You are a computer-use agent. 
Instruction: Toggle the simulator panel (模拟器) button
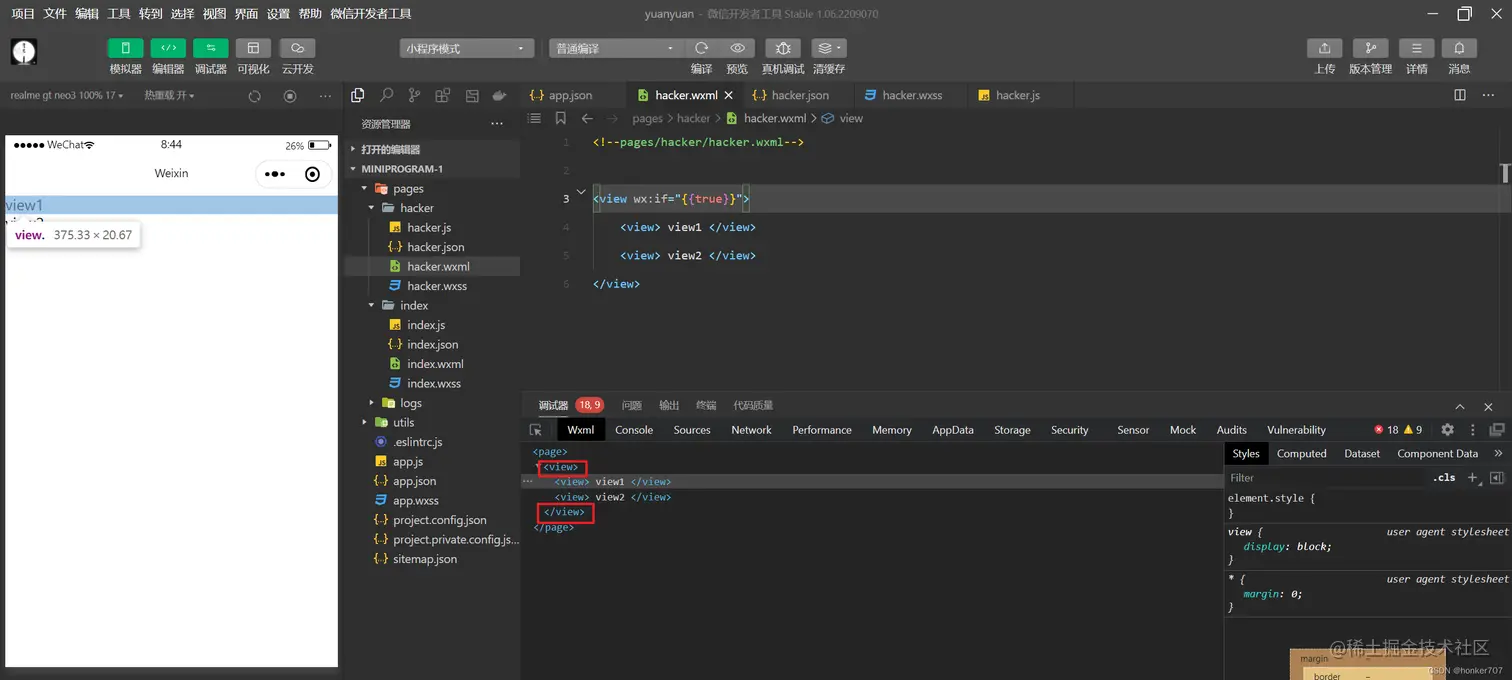tap(125, 48)
